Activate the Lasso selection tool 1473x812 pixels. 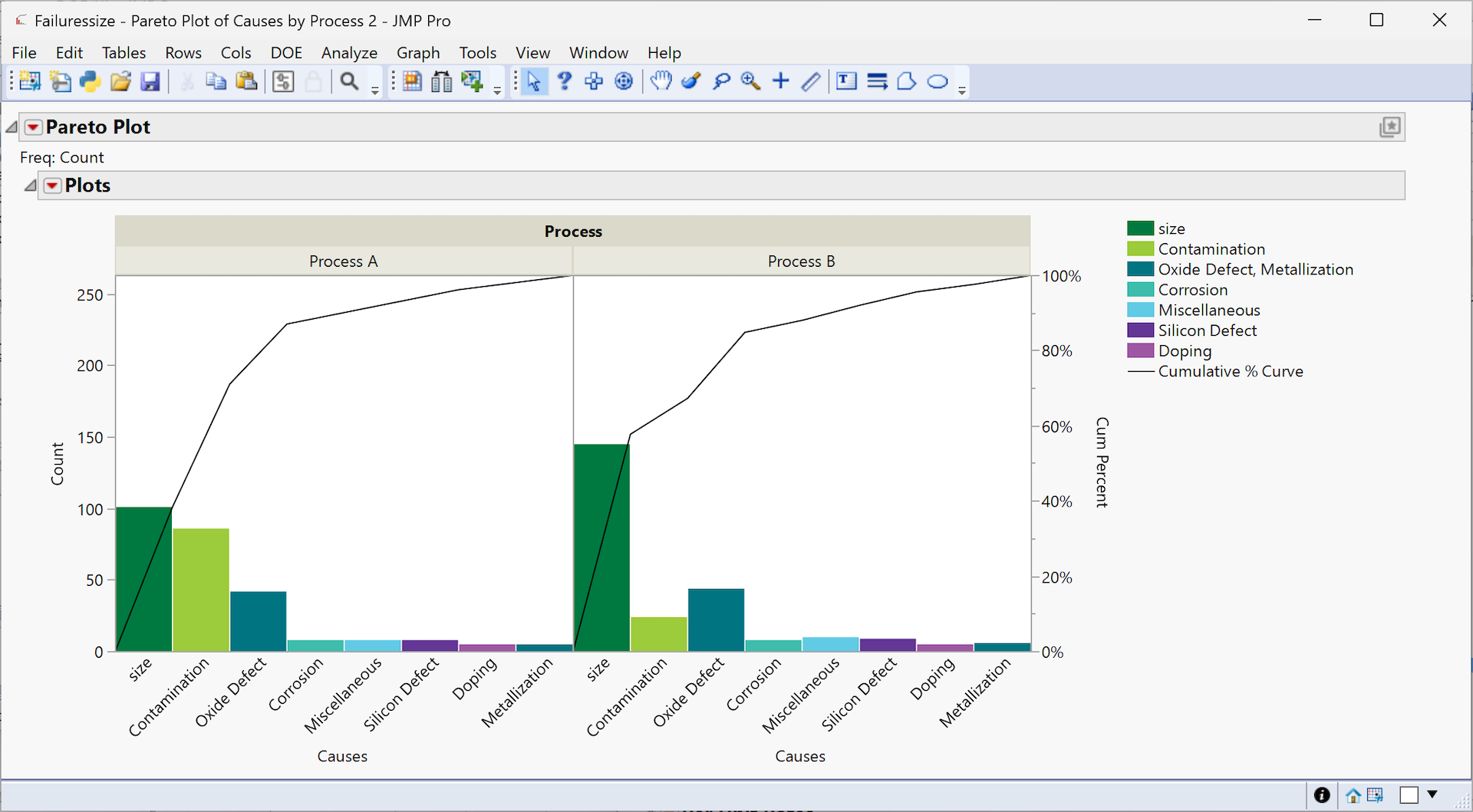coord(721,81)
